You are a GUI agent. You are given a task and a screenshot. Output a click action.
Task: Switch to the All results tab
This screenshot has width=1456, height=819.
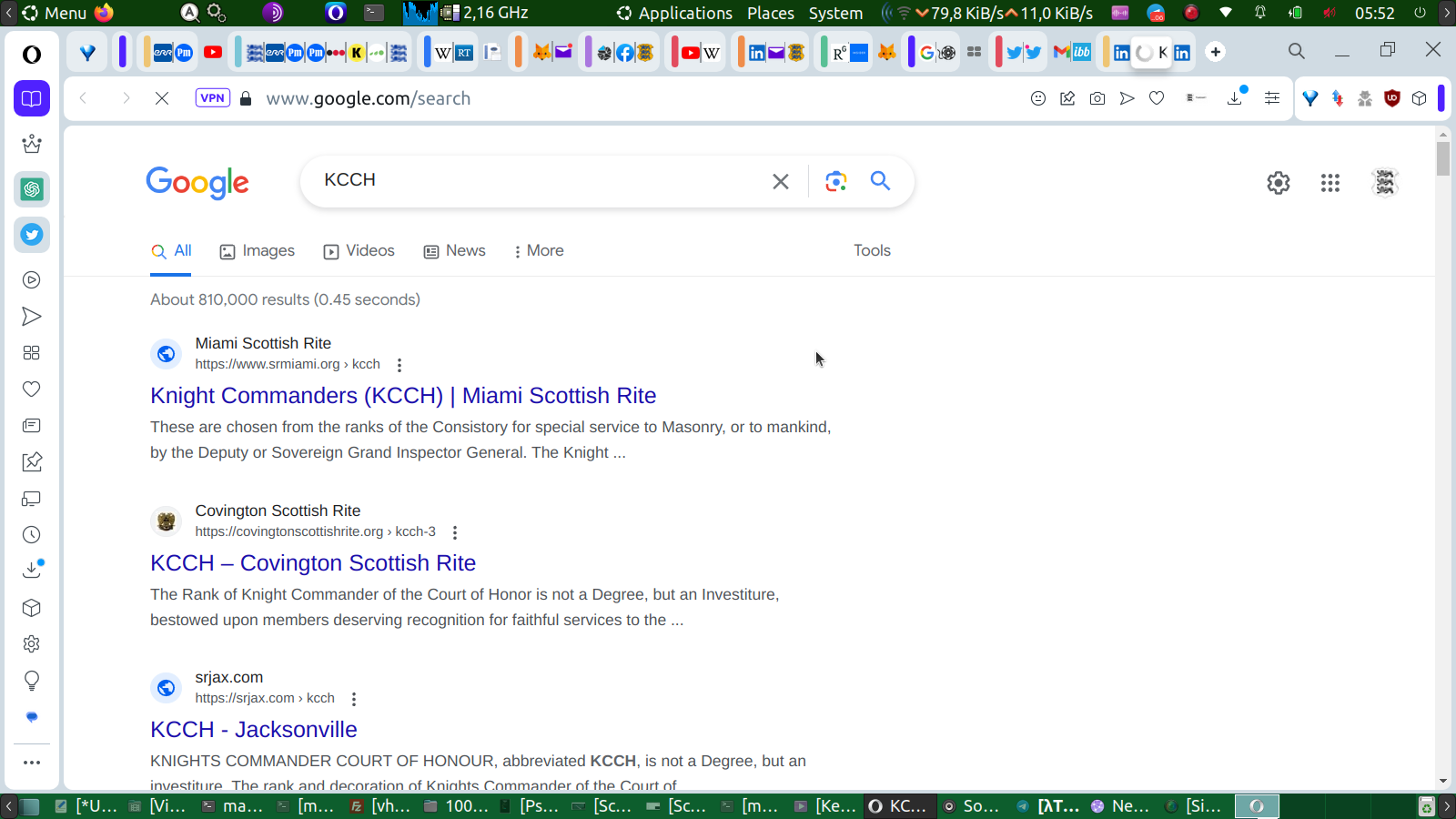coord(172,251)
